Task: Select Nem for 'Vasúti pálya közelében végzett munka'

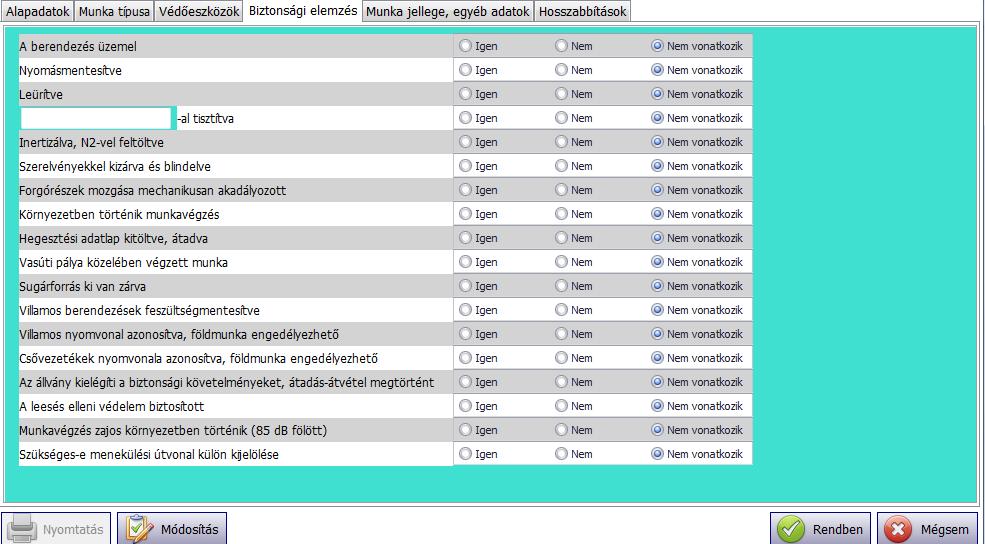Action: click(574, 262)
